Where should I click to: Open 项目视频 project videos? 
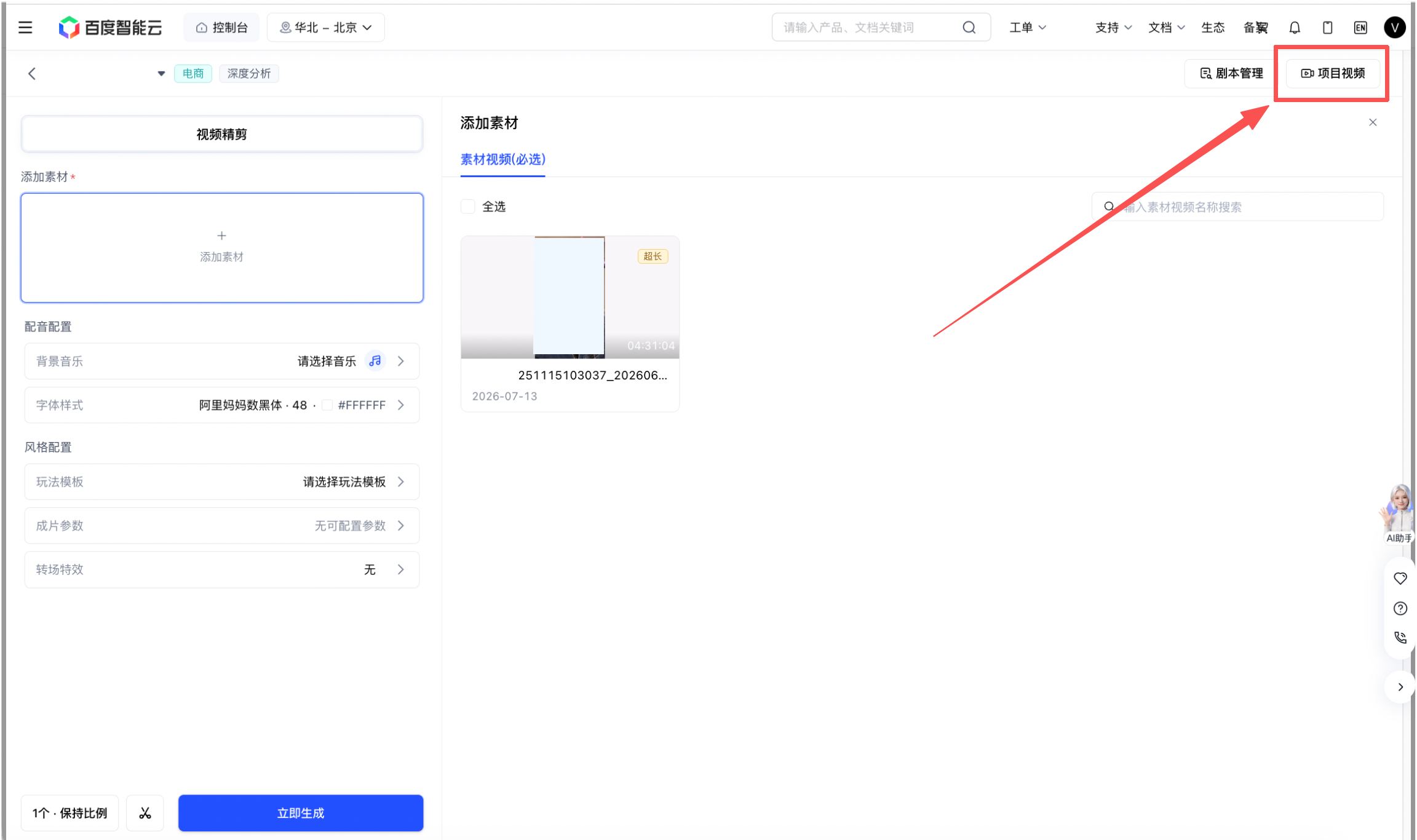pos(1333,73)
